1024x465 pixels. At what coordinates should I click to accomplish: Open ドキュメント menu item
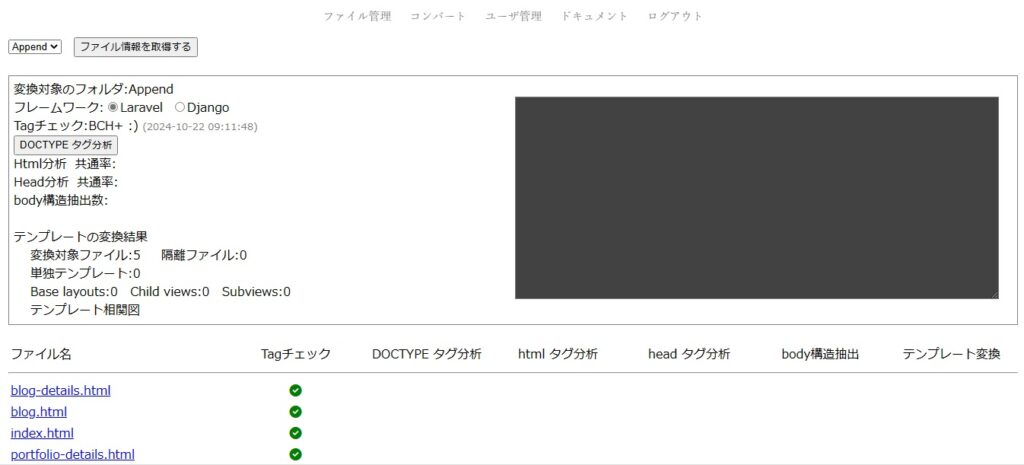click(x=595, y=16)
